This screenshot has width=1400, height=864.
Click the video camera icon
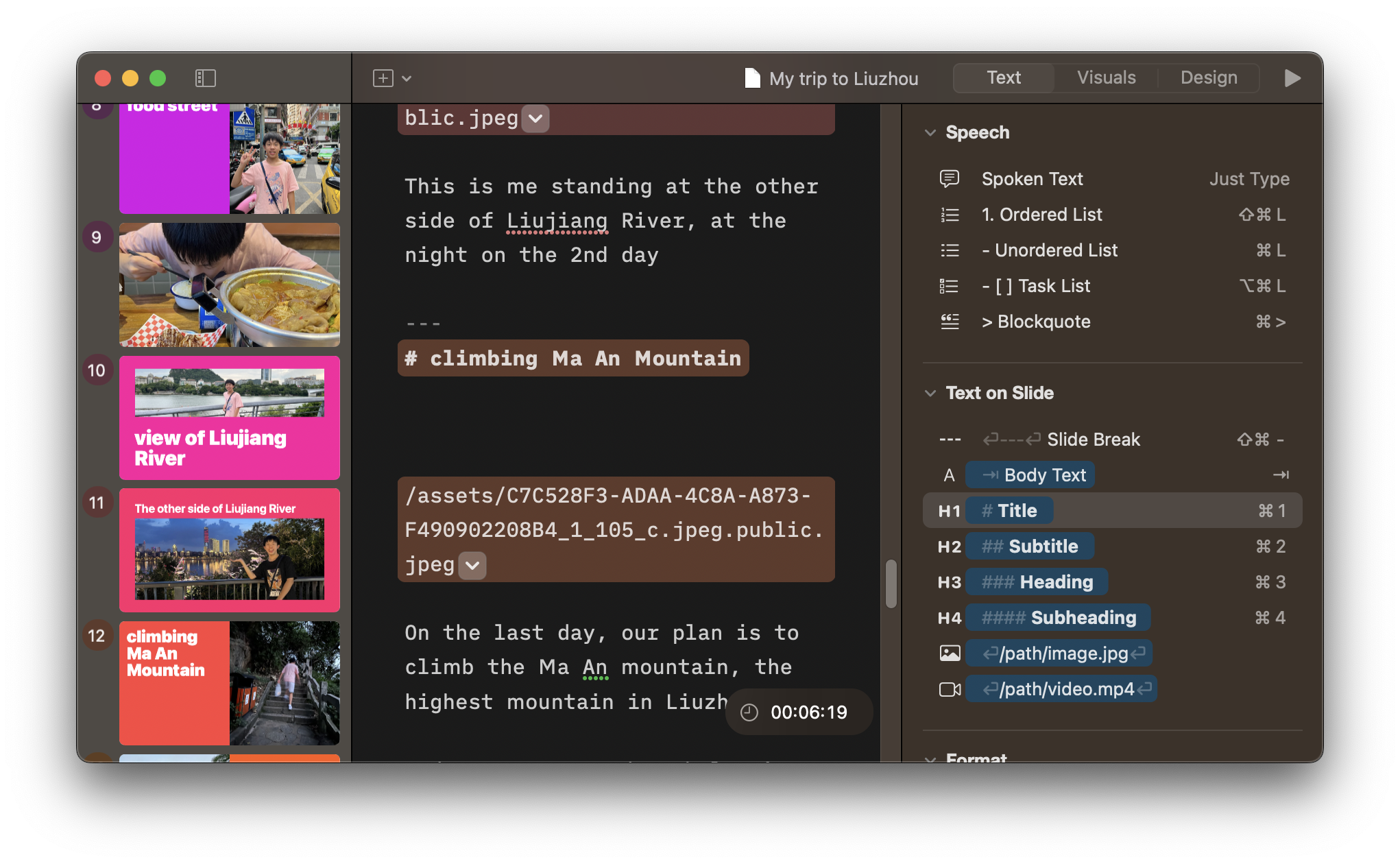(950, 689)
